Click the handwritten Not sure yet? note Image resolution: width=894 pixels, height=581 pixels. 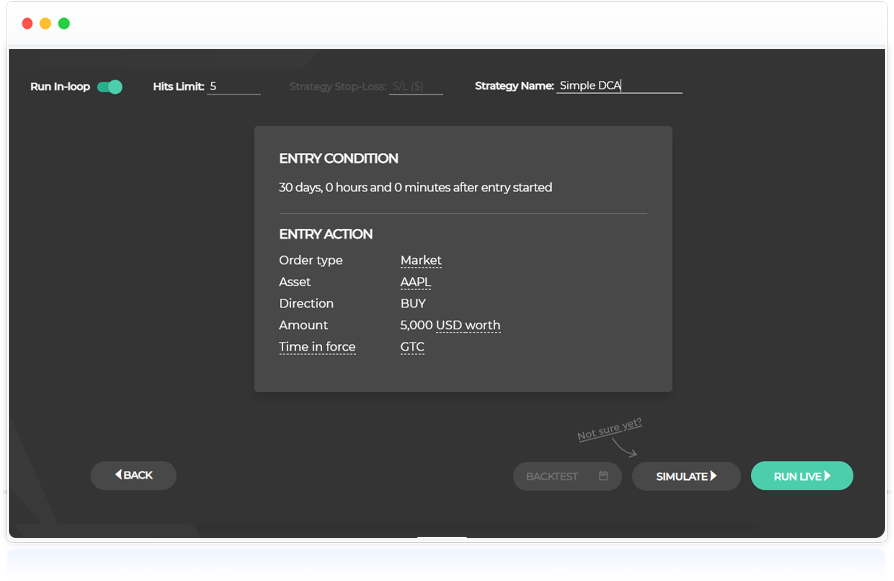pos(610,429)
